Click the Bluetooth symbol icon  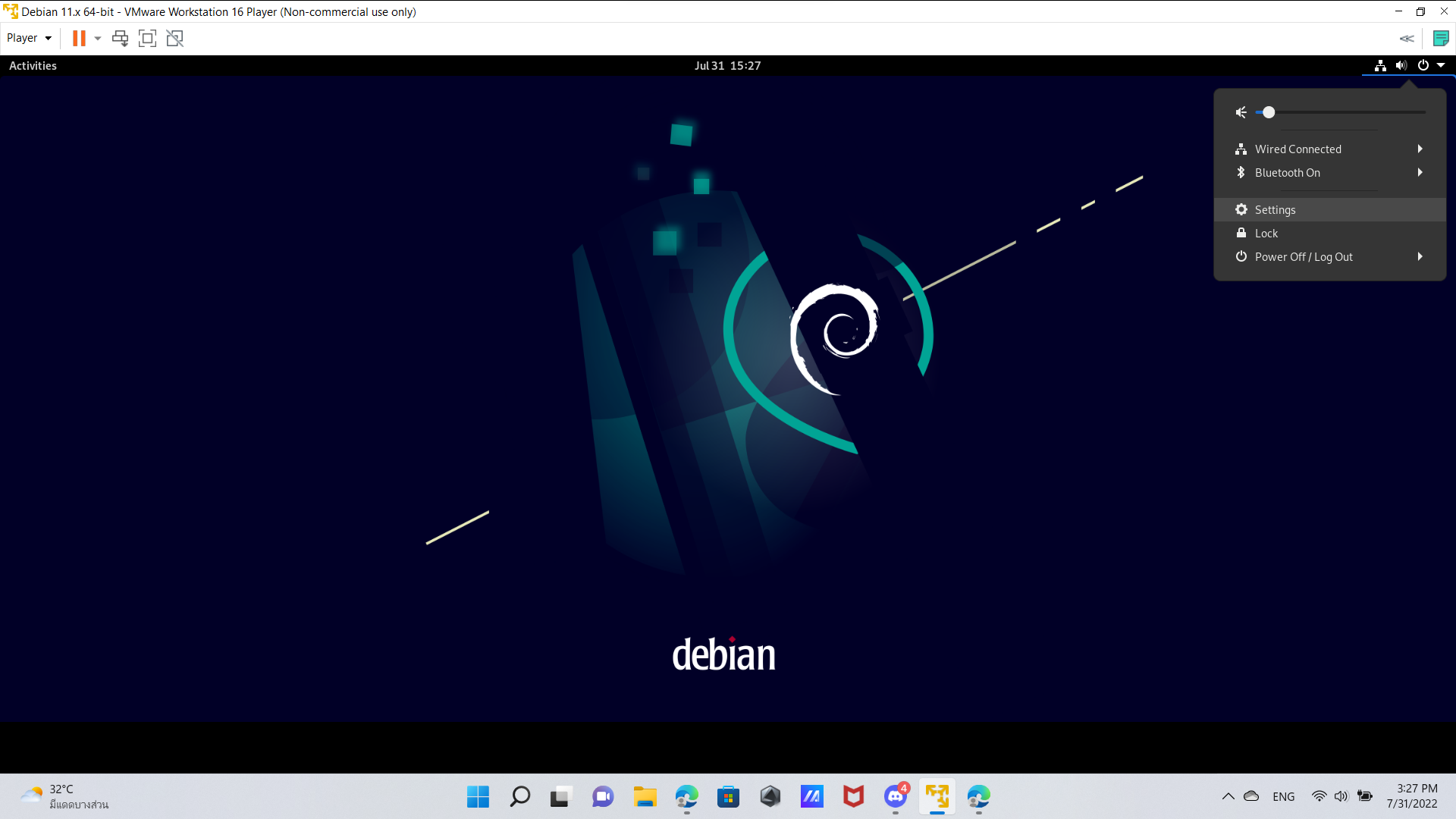1241,172
